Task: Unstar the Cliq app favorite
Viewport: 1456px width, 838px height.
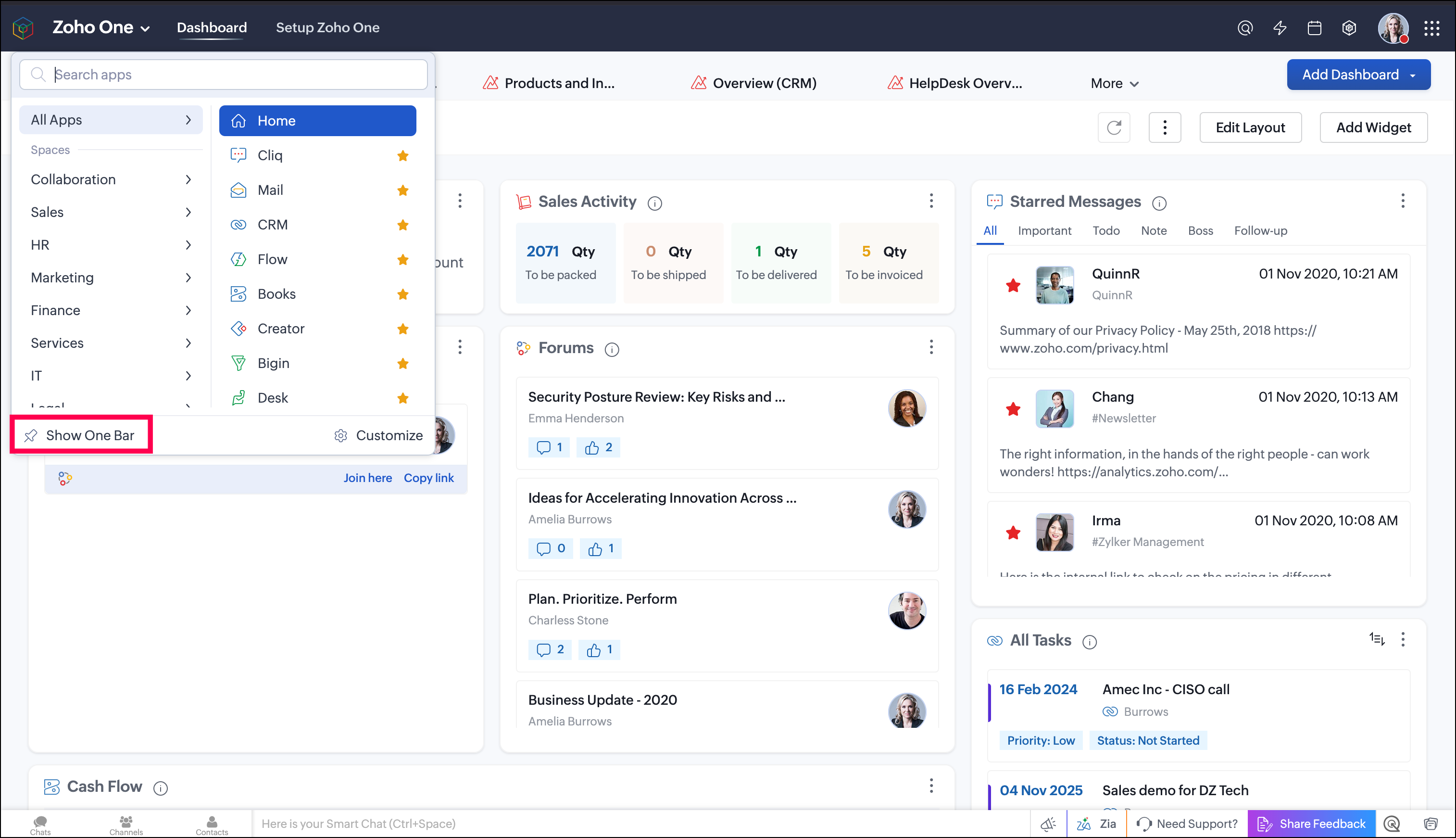Action: [402, 155]
